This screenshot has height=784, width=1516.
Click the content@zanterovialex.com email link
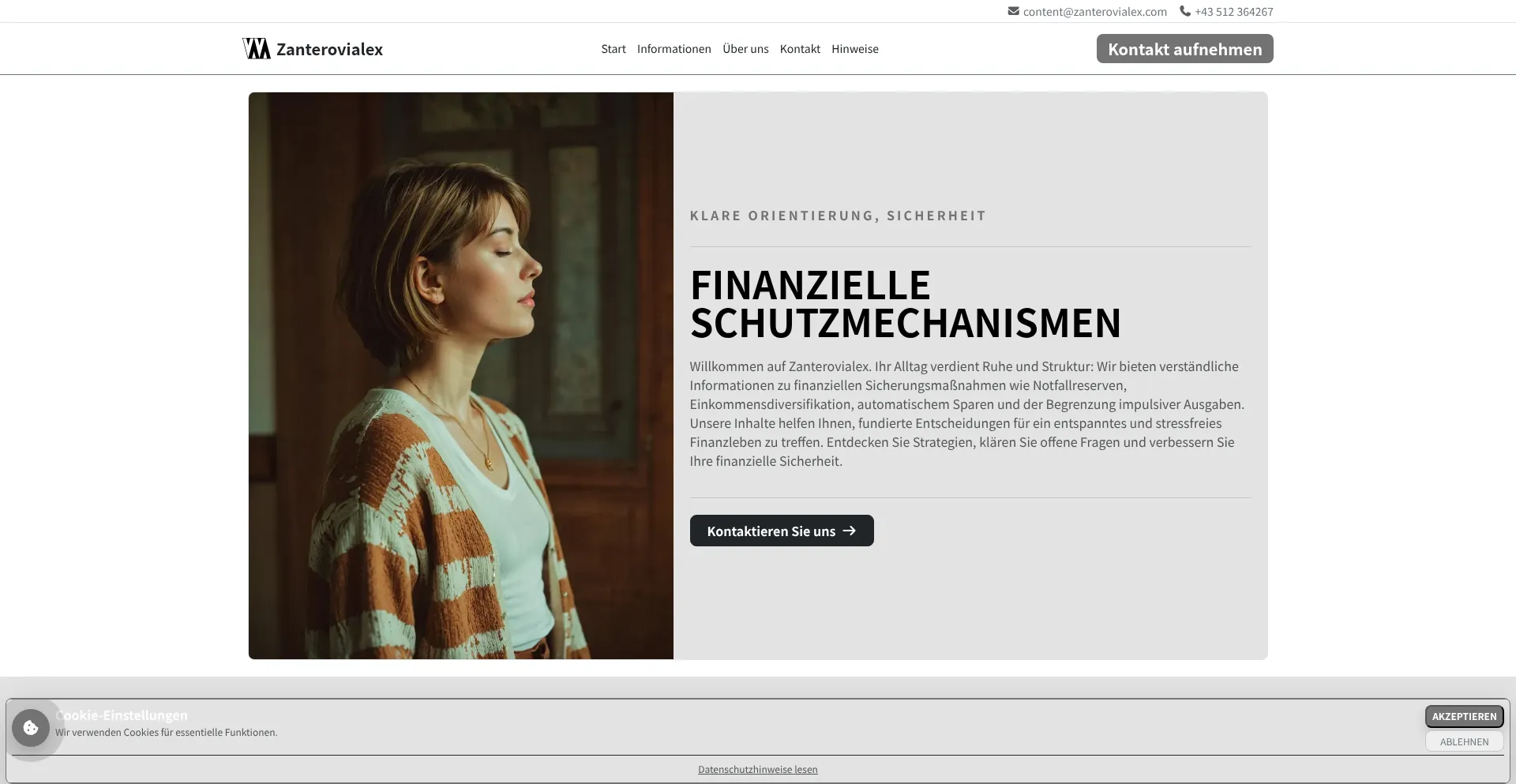[x=1095, y=11]
